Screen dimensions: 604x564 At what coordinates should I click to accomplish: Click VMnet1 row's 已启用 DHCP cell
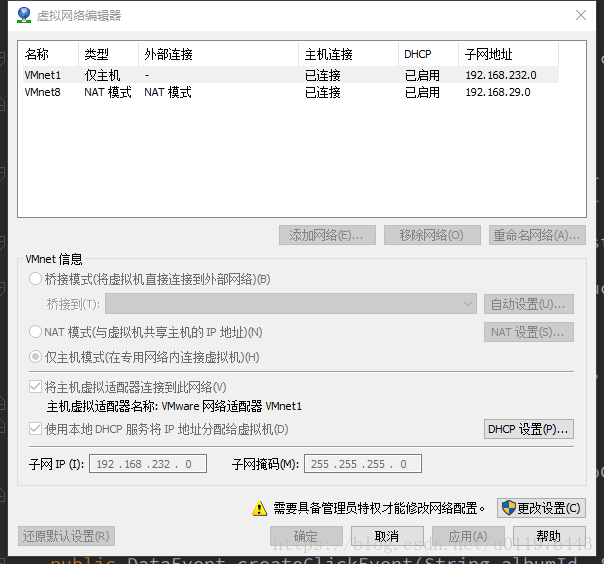(x=422, y=75)
